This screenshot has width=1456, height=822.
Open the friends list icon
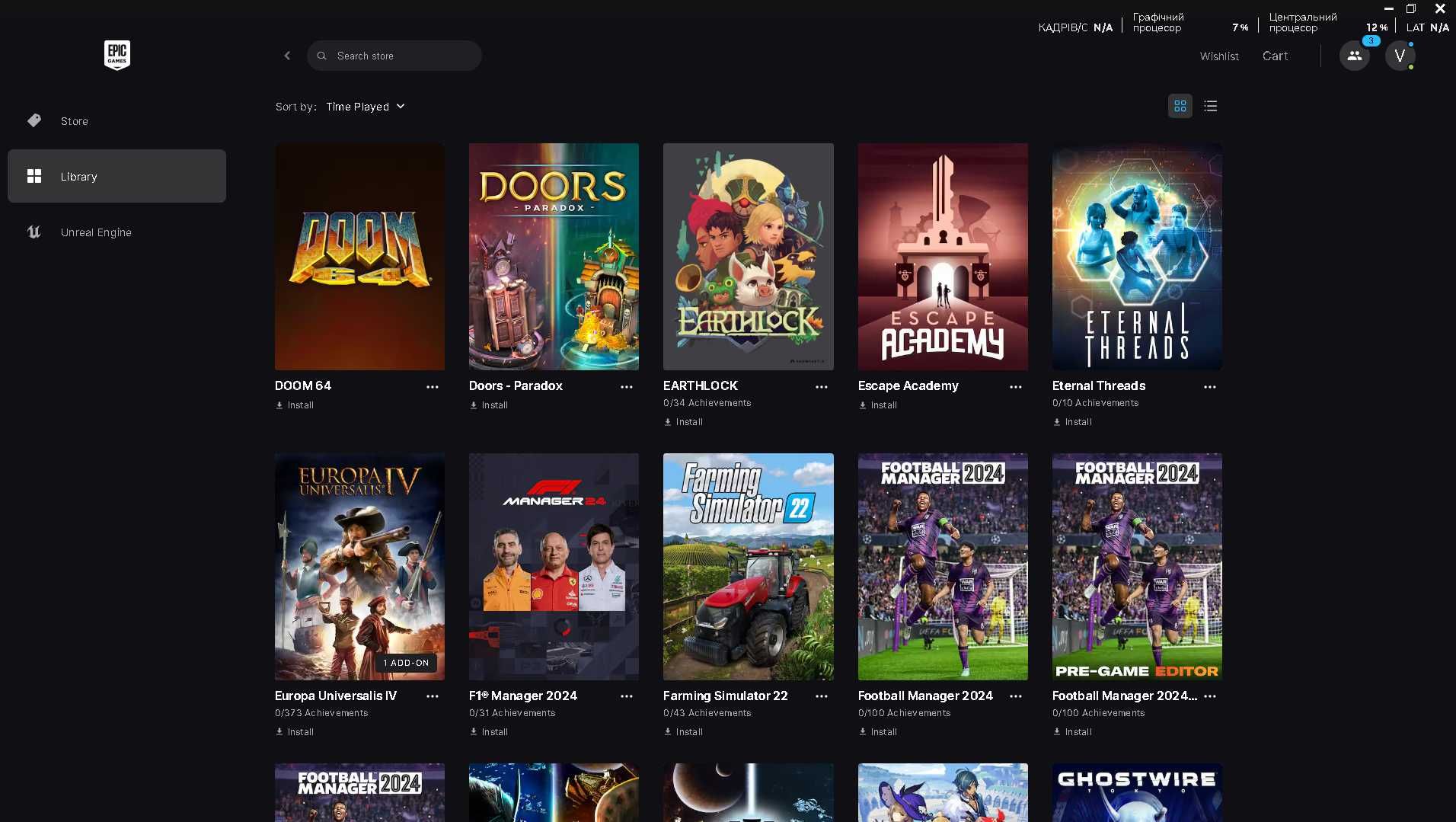coord(1354,56)
